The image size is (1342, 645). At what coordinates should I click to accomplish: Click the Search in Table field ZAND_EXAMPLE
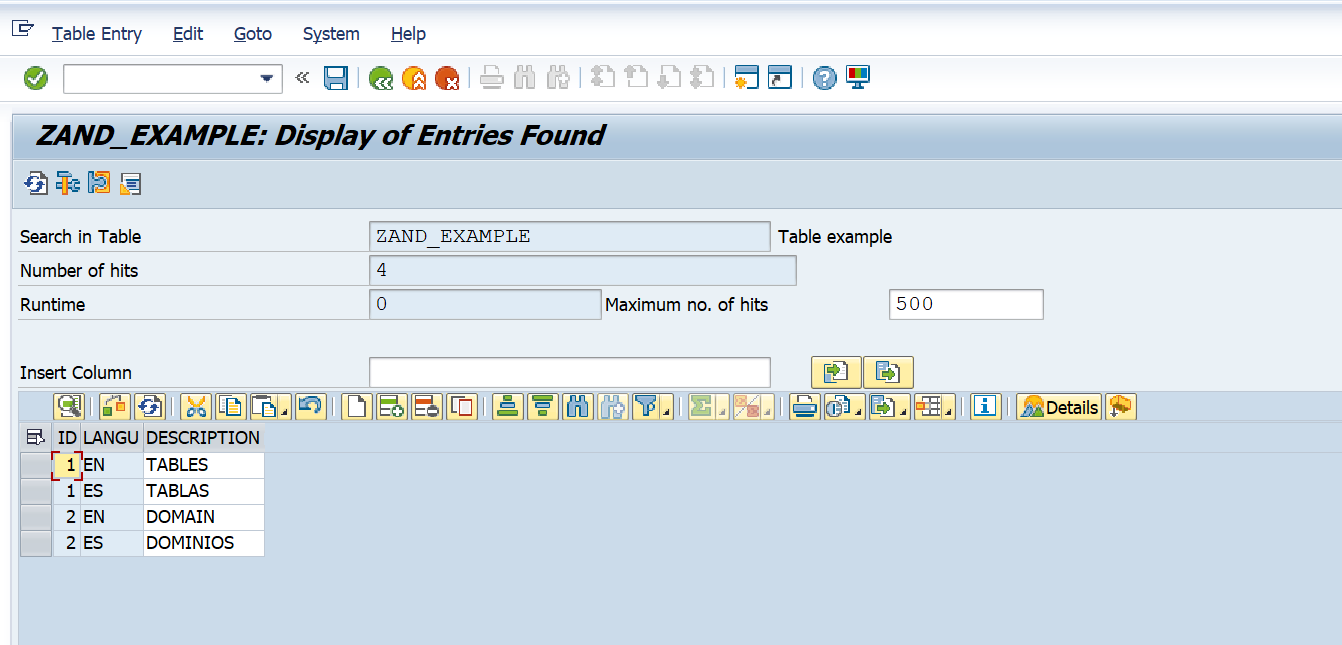570,236
